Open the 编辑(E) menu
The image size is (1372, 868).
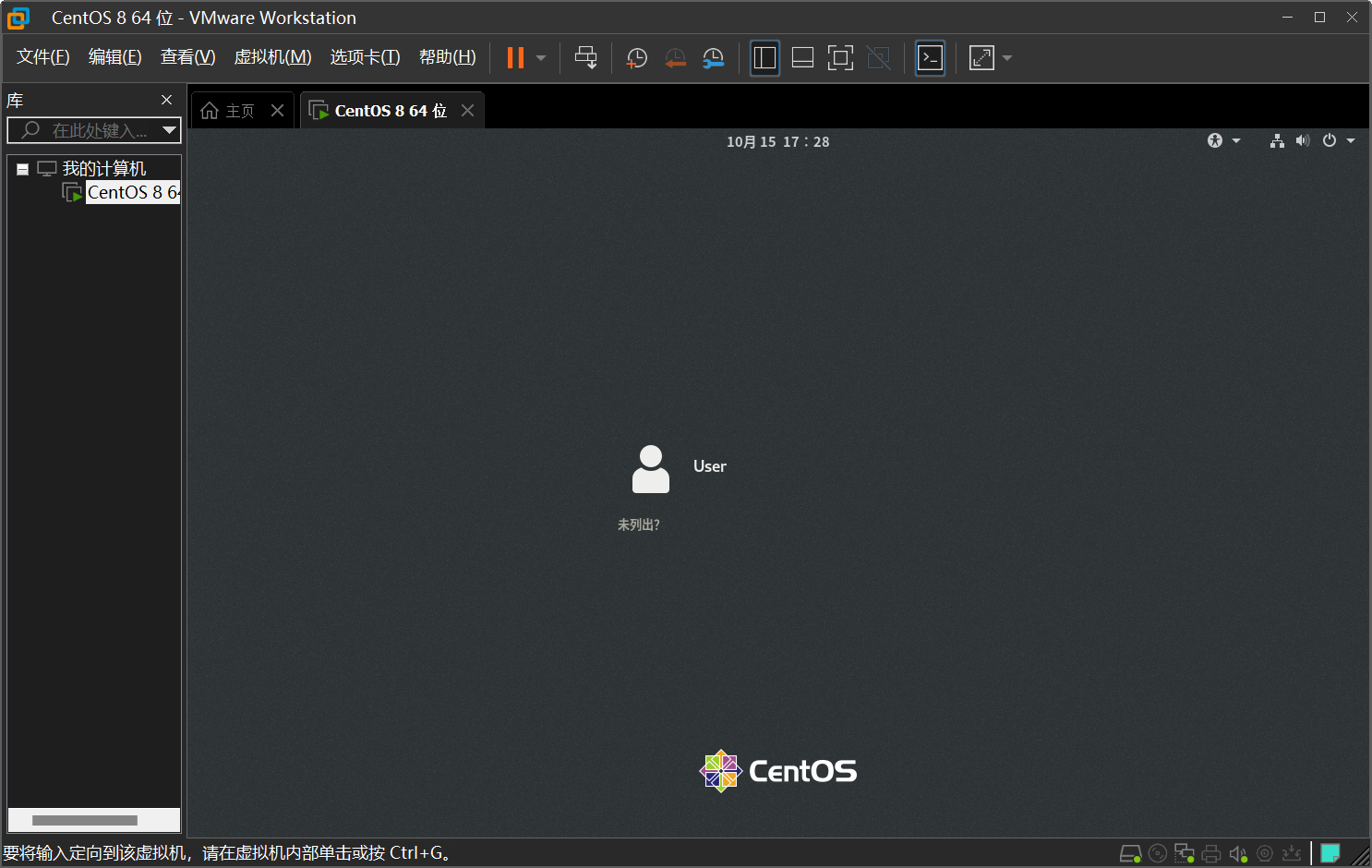click(115, 57)
